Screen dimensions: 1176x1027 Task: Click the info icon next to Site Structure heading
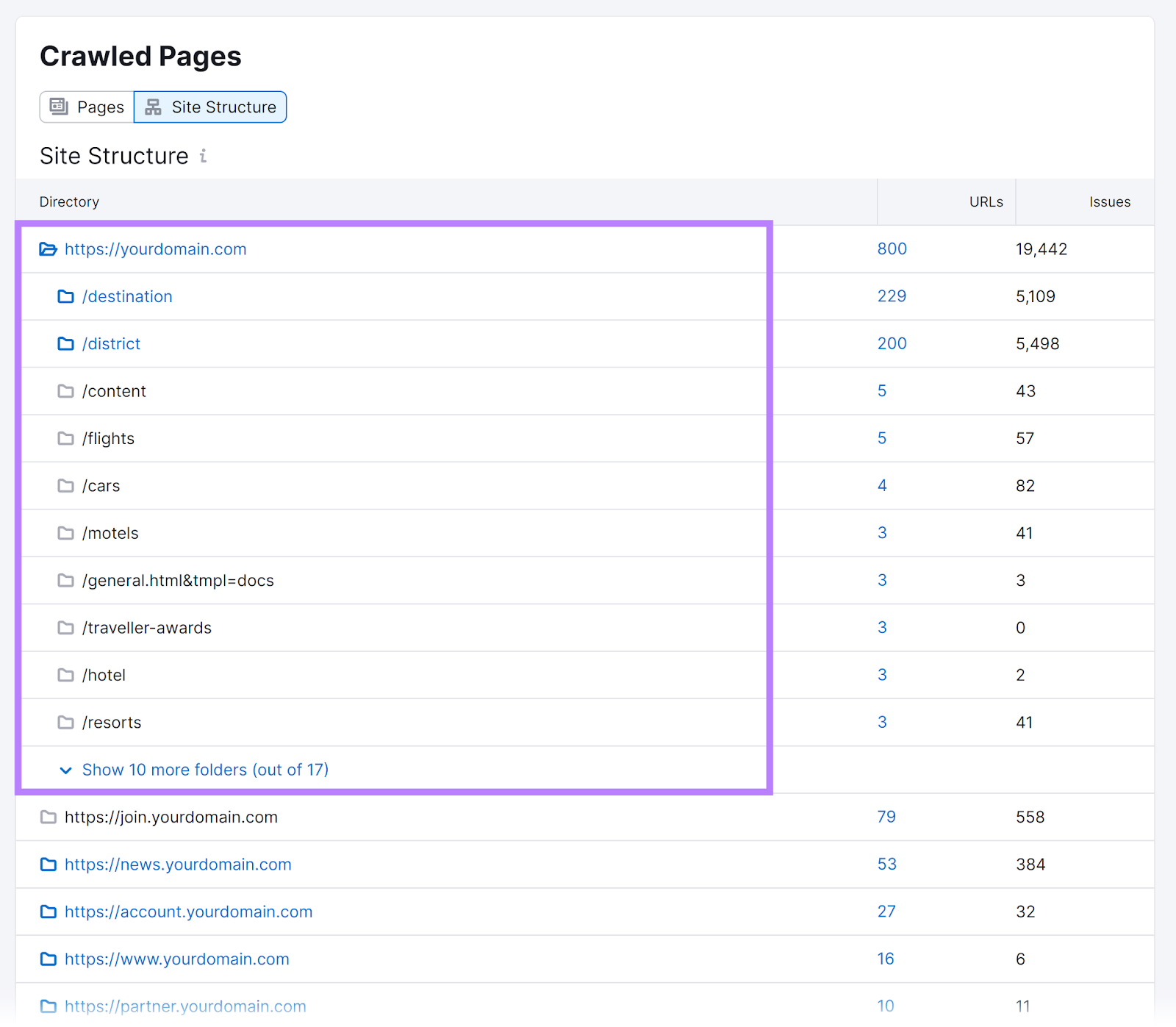pos(204,156)
